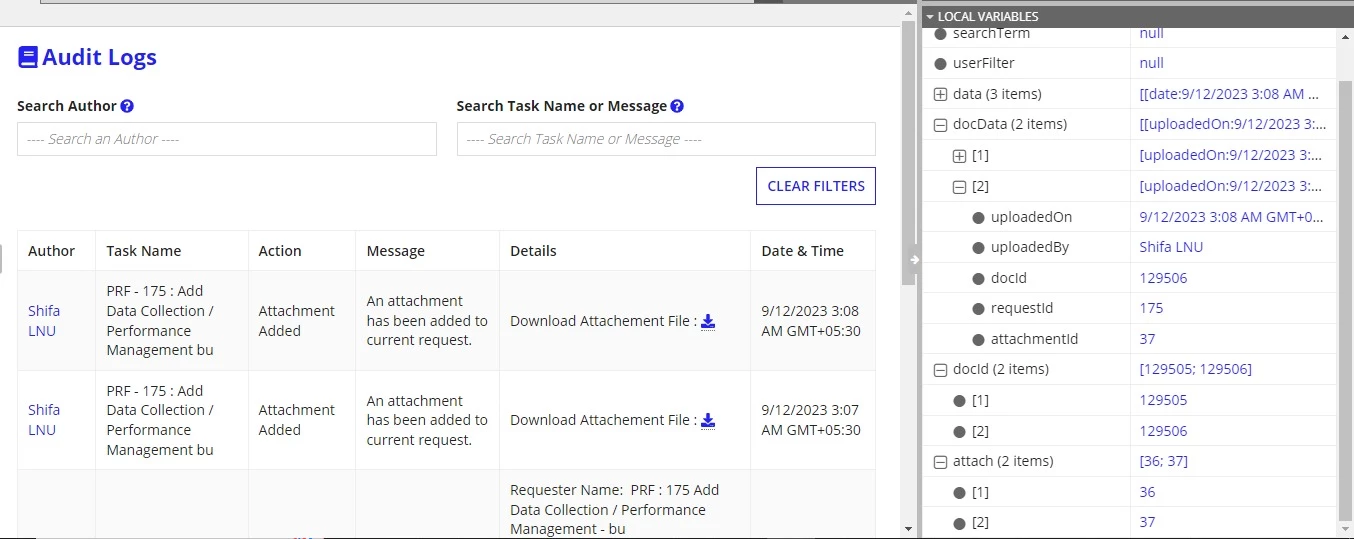Click the docId [1] value 129505
The width and height of the screenshot is (1354, 539).
(1163, 400)
